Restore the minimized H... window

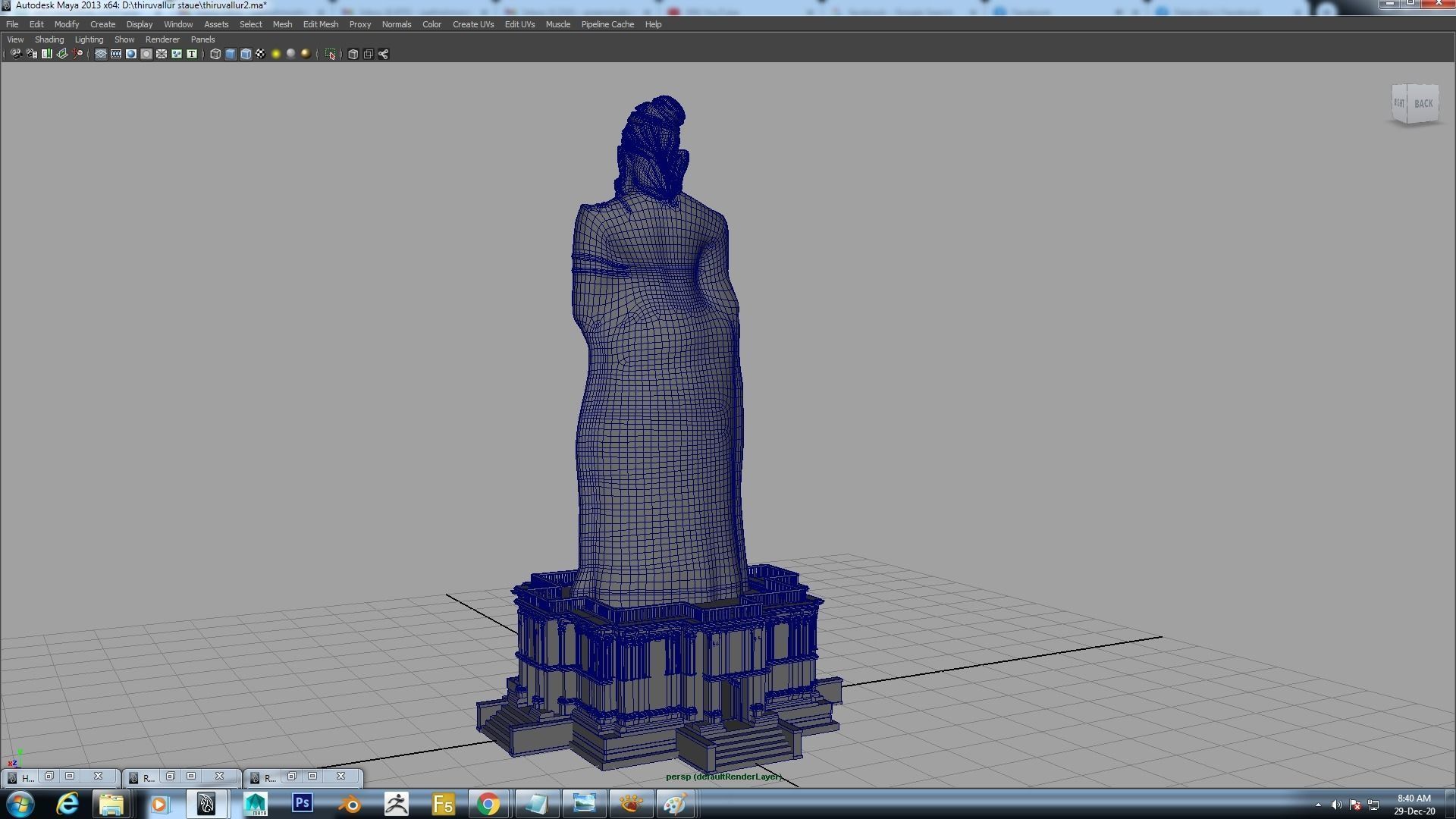tap(49, 777)
